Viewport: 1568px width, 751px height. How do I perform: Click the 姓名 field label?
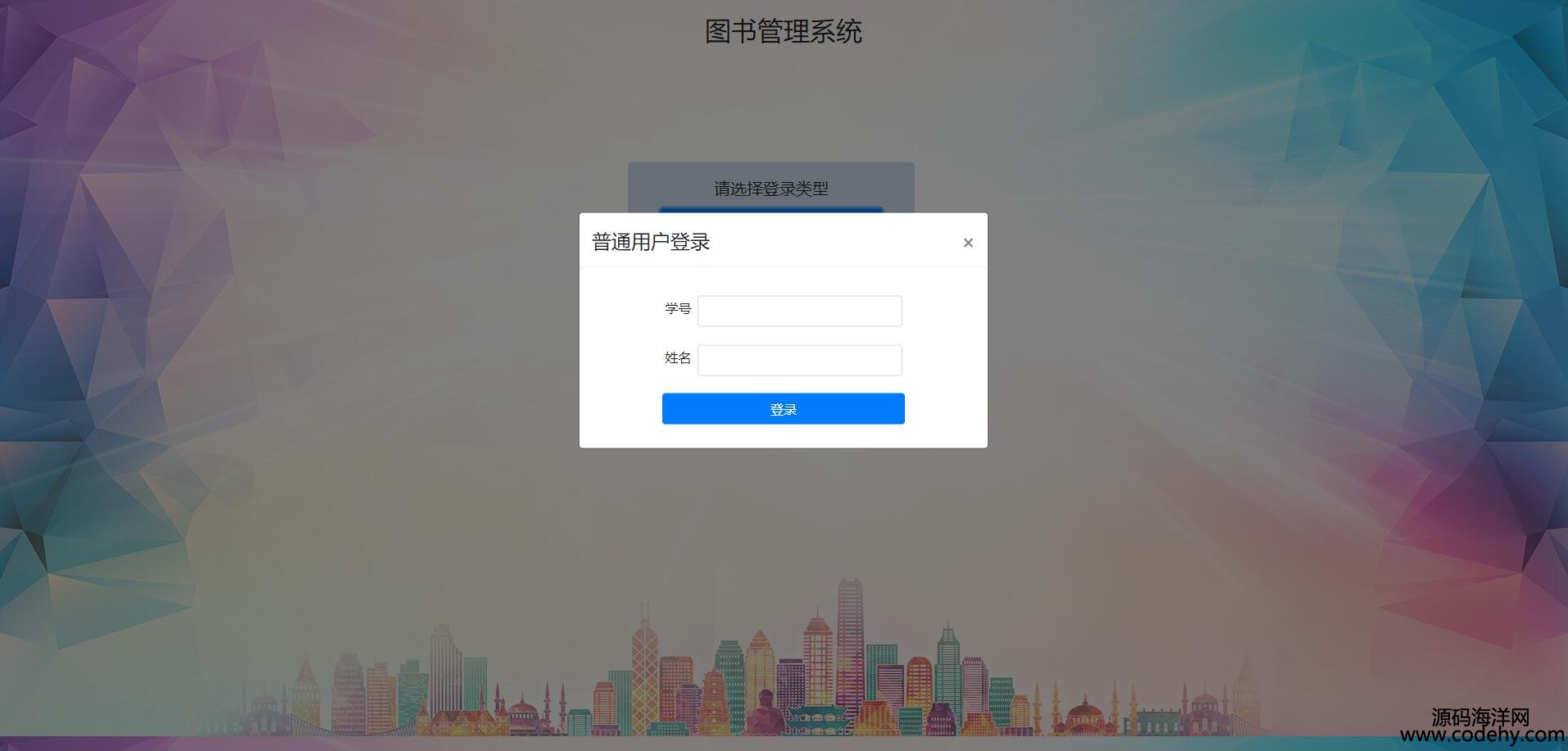pyautogui.click(x=678, y=357)
